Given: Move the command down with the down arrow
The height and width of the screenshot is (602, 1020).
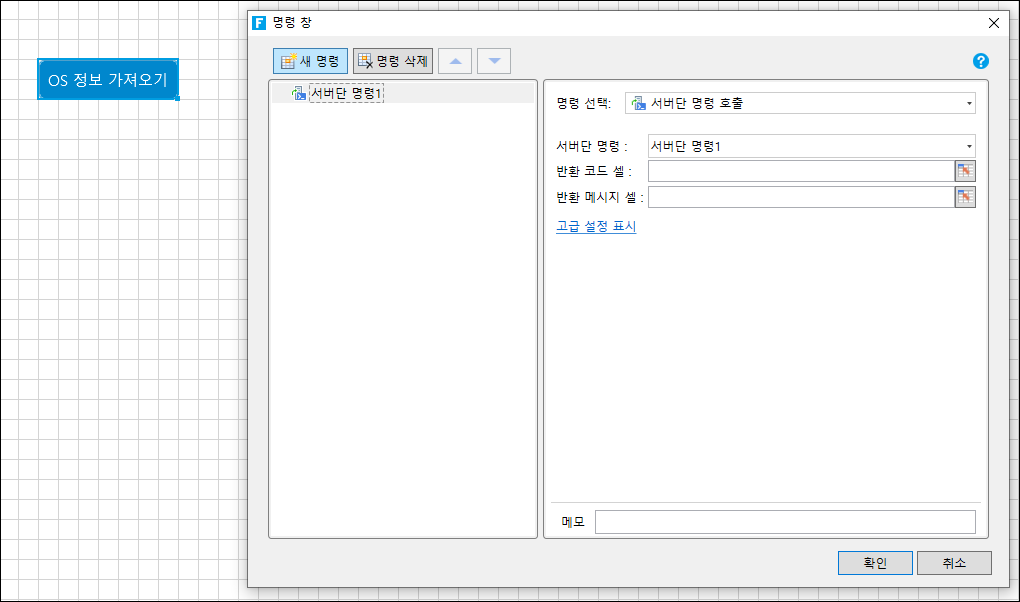Looking at the screenshot, I should [494, 61].
